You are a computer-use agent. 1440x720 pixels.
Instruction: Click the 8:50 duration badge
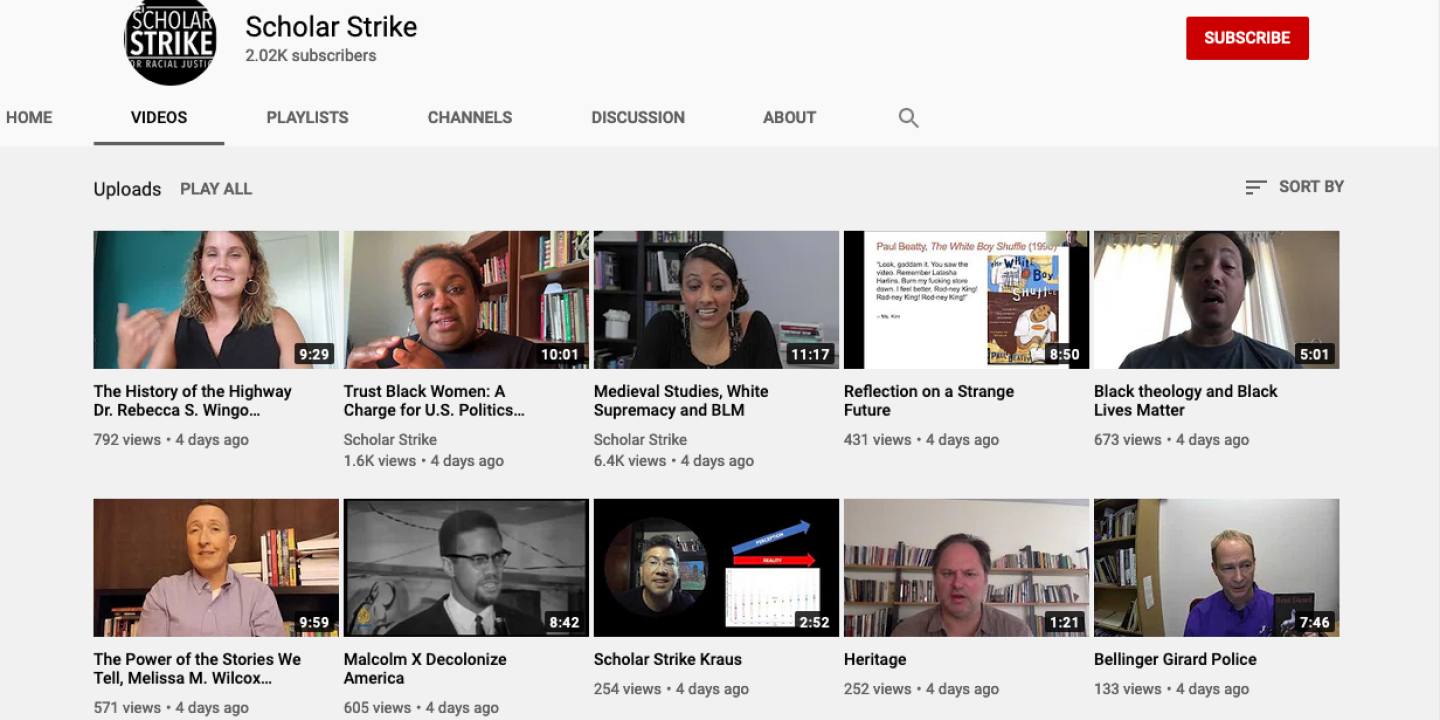coord(1064,354)
